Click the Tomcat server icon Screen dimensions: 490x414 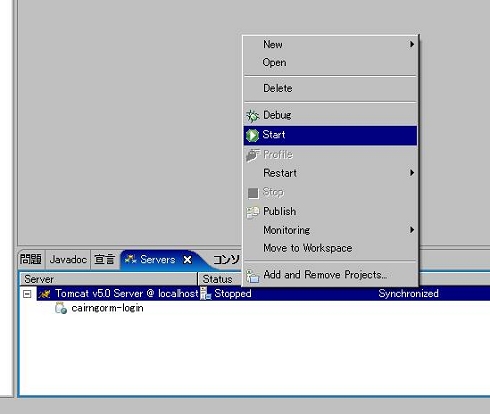(45, 294)
